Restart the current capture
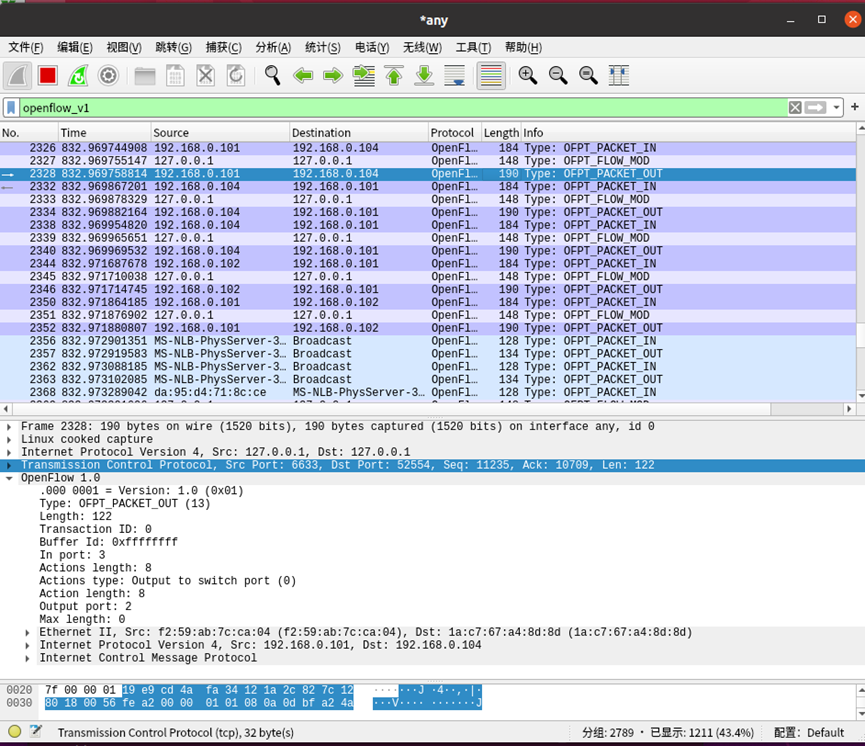 tap(77, 75)
